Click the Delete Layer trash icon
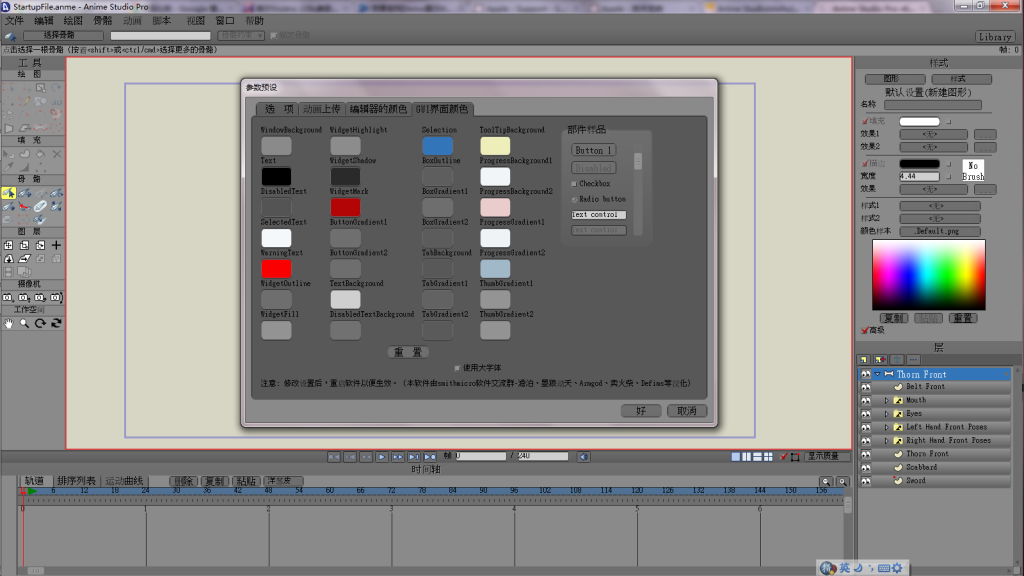Viewport: 1024px width, 576px height. [x=897, y=360]
